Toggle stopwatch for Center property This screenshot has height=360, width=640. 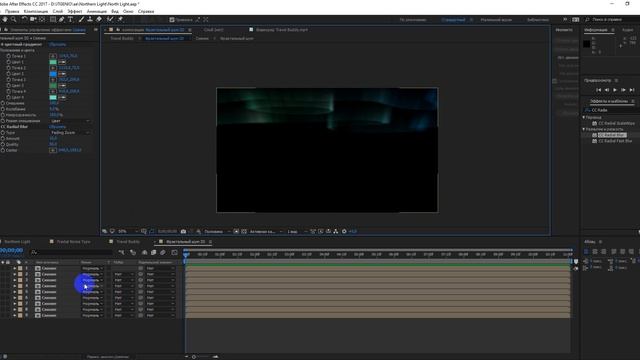3,150
